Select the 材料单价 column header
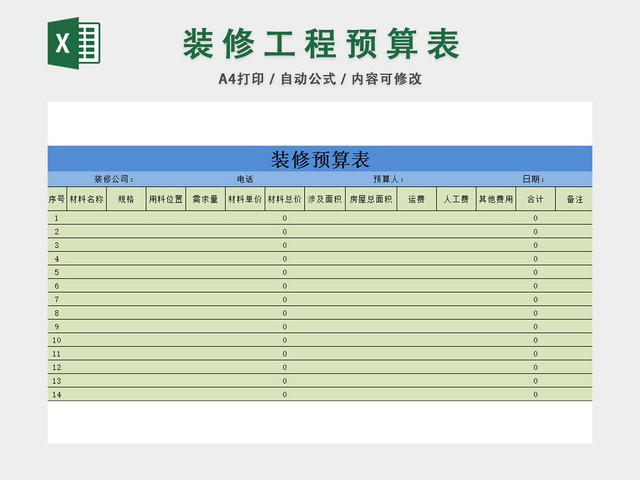The width and height of the screenshot is (640, 480). point(245,199)
